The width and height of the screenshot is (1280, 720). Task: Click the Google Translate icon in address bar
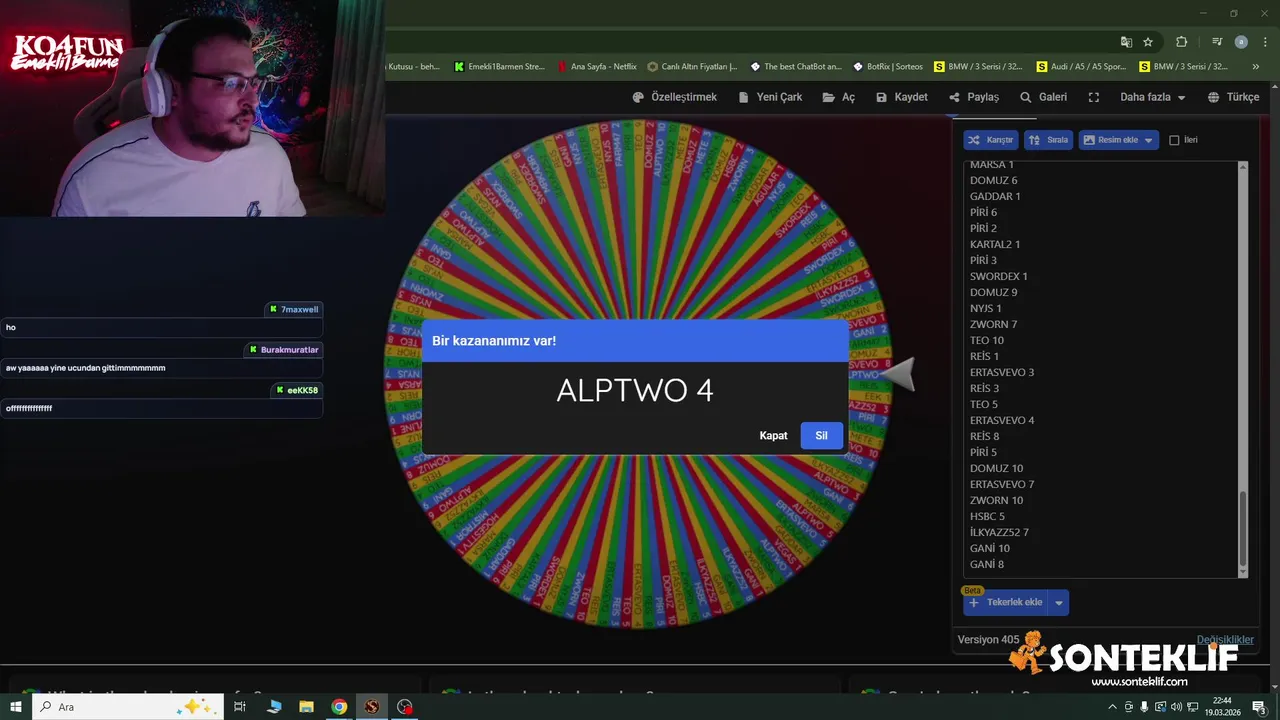click(1126, 42)
